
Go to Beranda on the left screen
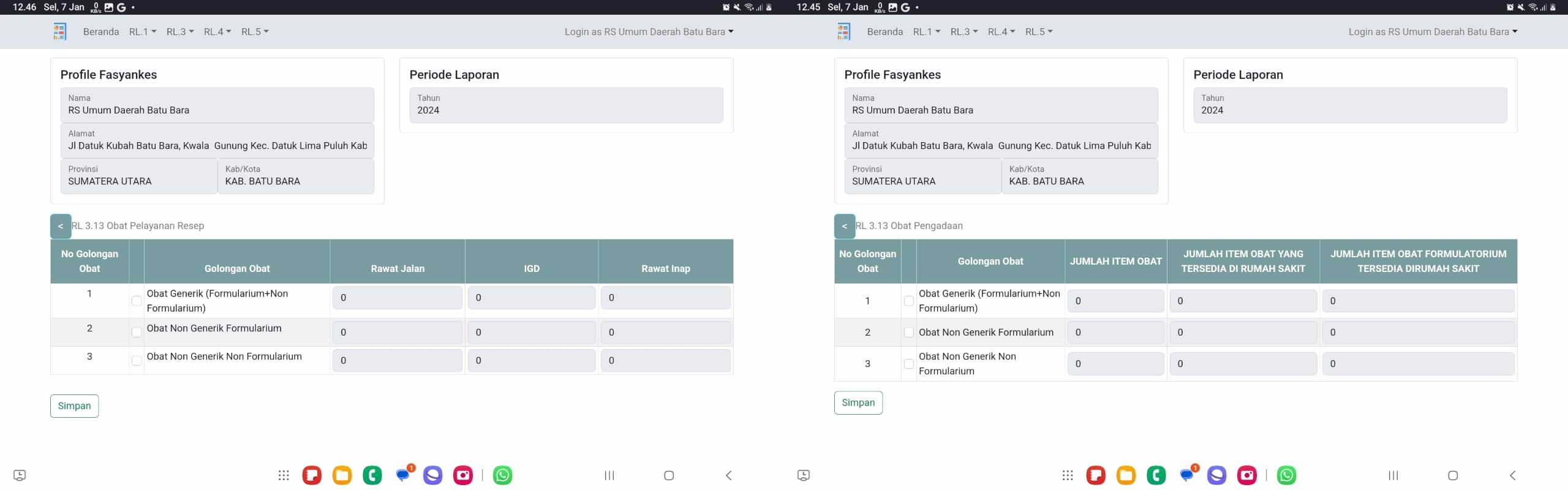coord(101,32)
